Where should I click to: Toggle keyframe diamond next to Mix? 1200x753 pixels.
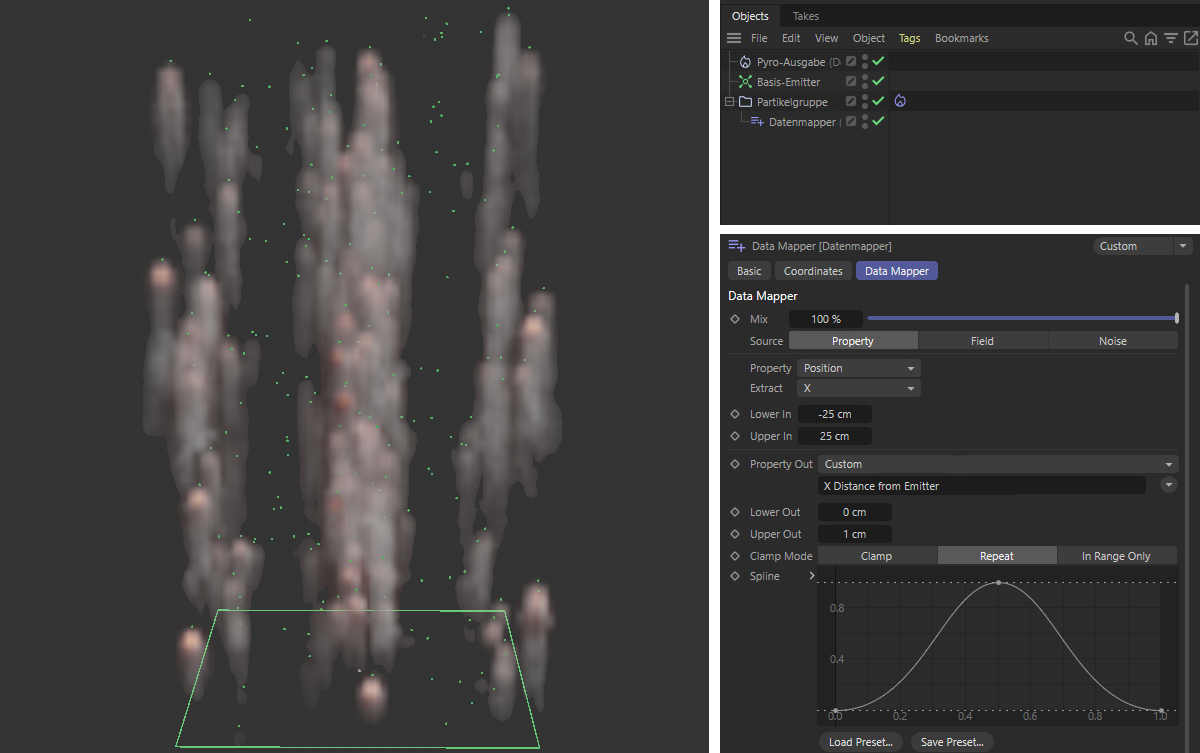pyautogui.click(x=735, y=319)
